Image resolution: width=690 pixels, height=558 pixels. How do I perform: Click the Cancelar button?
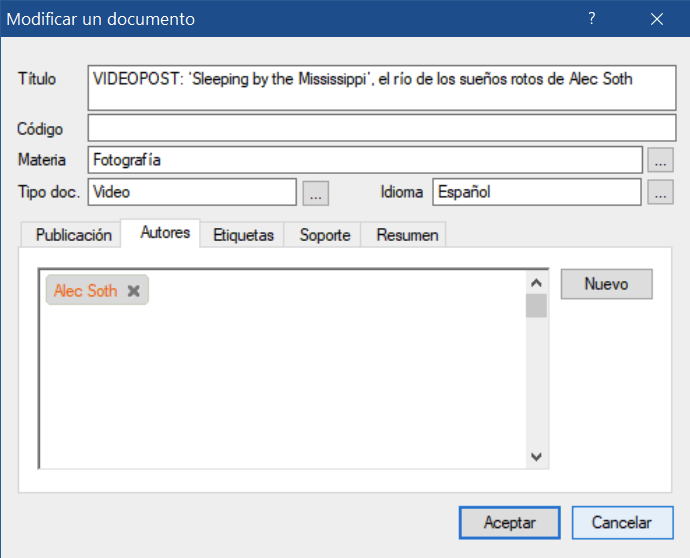click(621, 522)
